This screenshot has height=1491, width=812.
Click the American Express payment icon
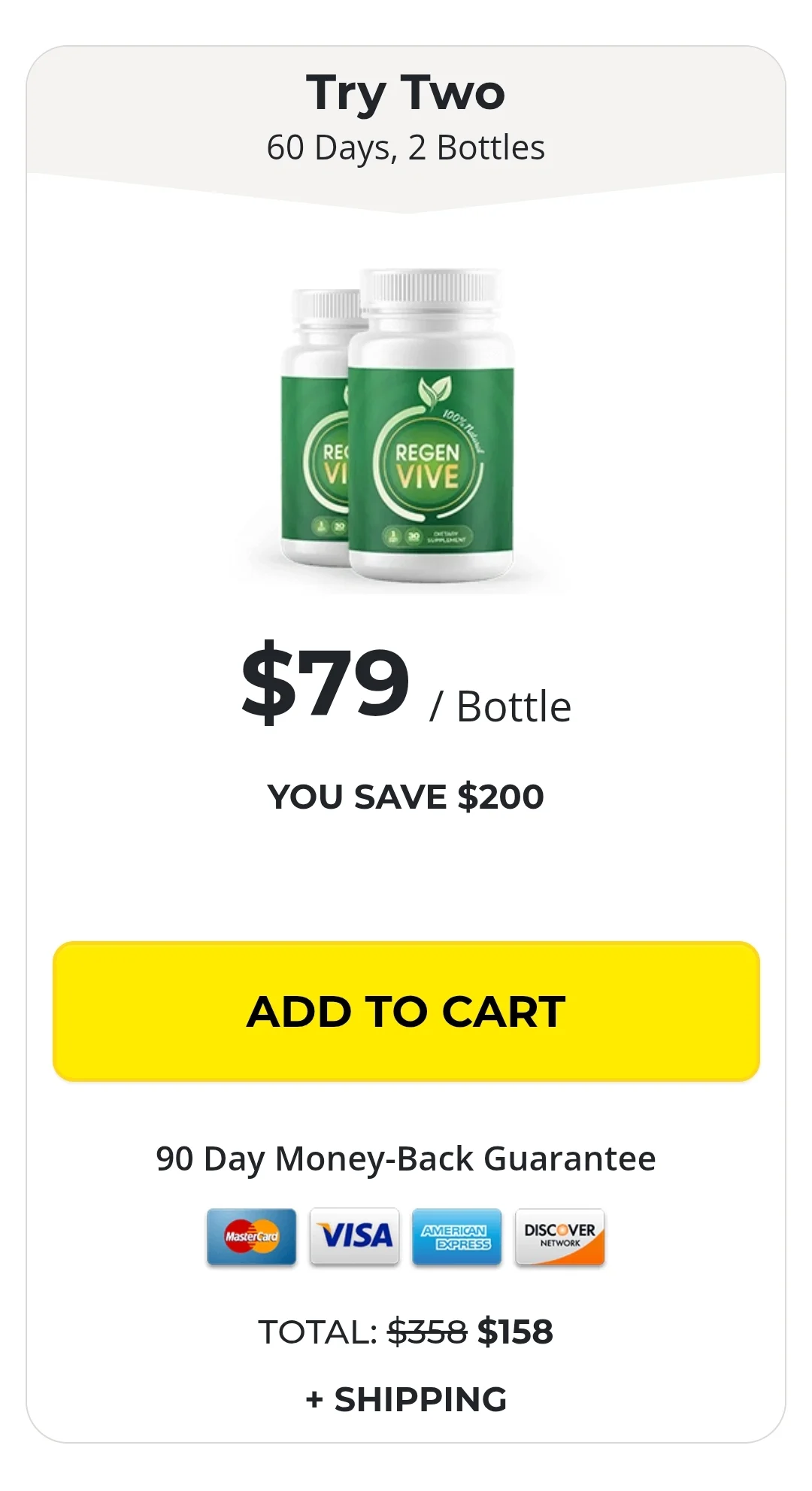[457, 1237]
